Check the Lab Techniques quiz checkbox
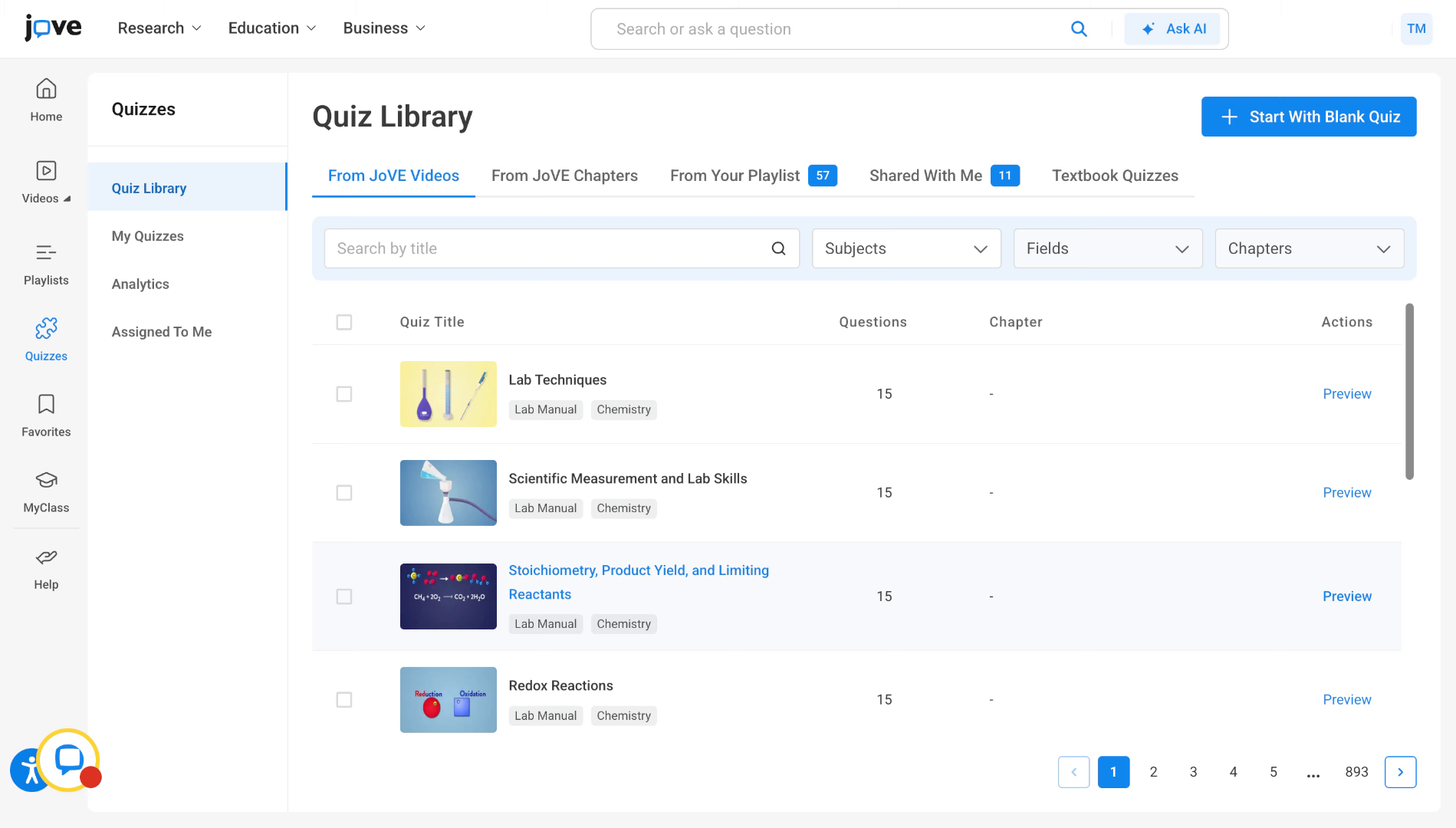The height and width of the screenshot is (828, 1456). tap(344, 394)
